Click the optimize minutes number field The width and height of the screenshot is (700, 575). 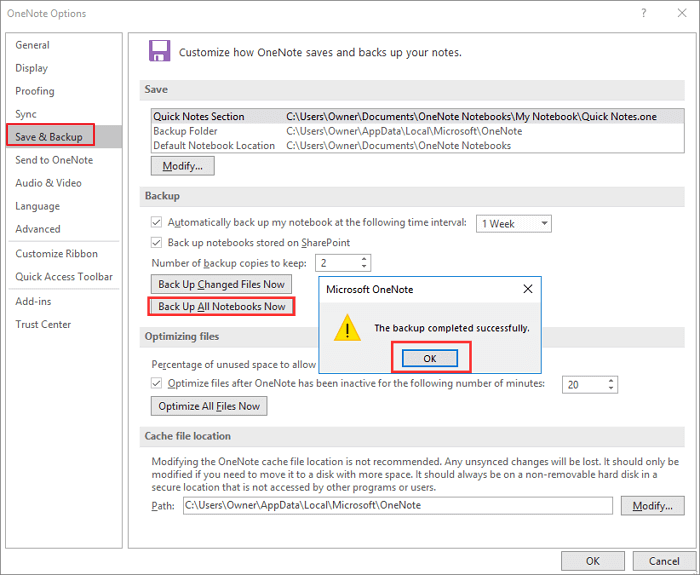[x=584, y=385]
